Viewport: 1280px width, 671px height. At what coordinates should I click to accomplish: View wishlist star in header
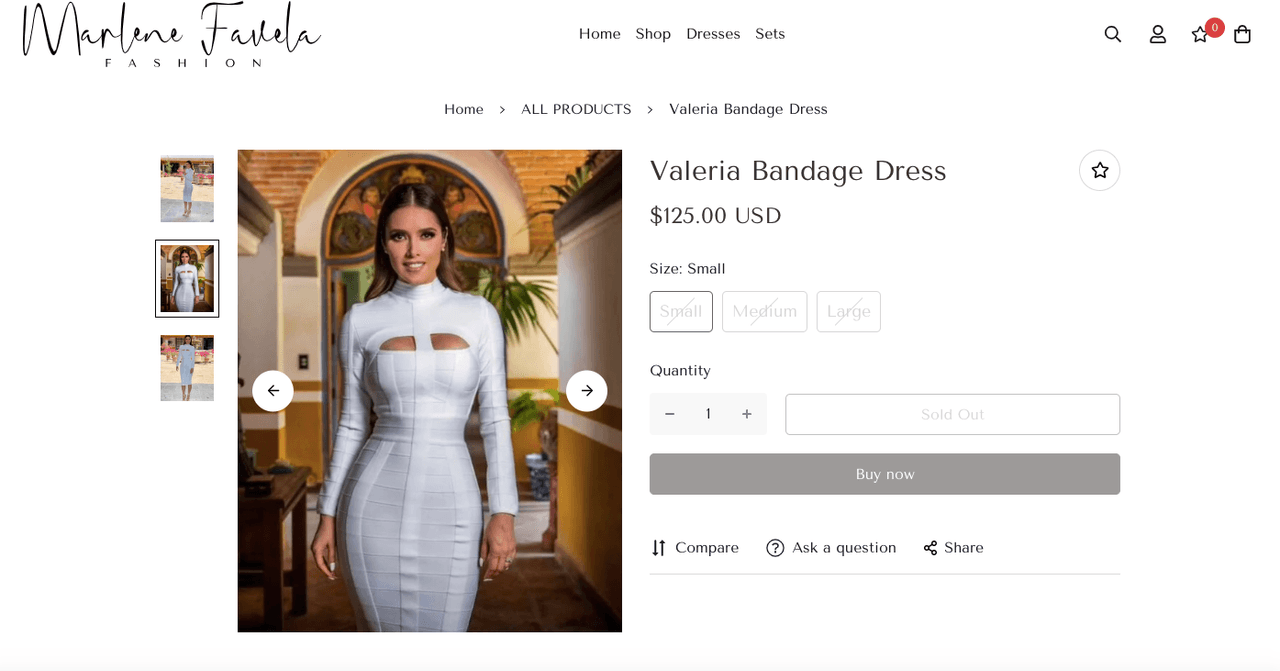1200,34
